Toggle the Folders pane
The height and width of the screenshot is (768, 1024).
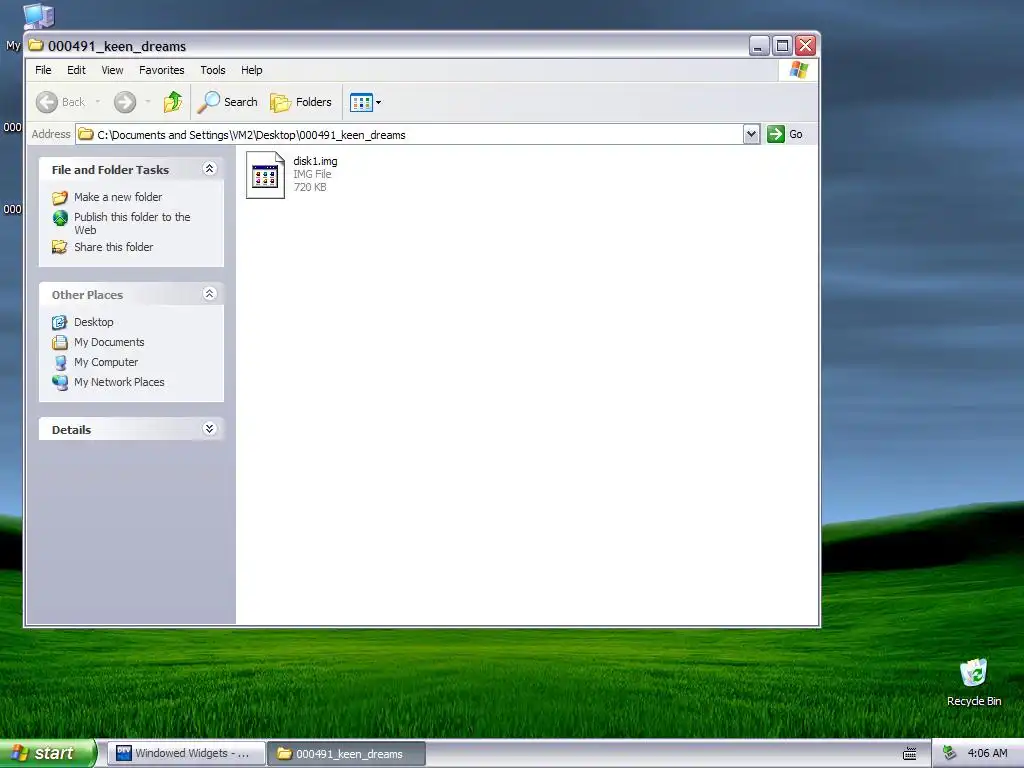click(x=301, y=102)
